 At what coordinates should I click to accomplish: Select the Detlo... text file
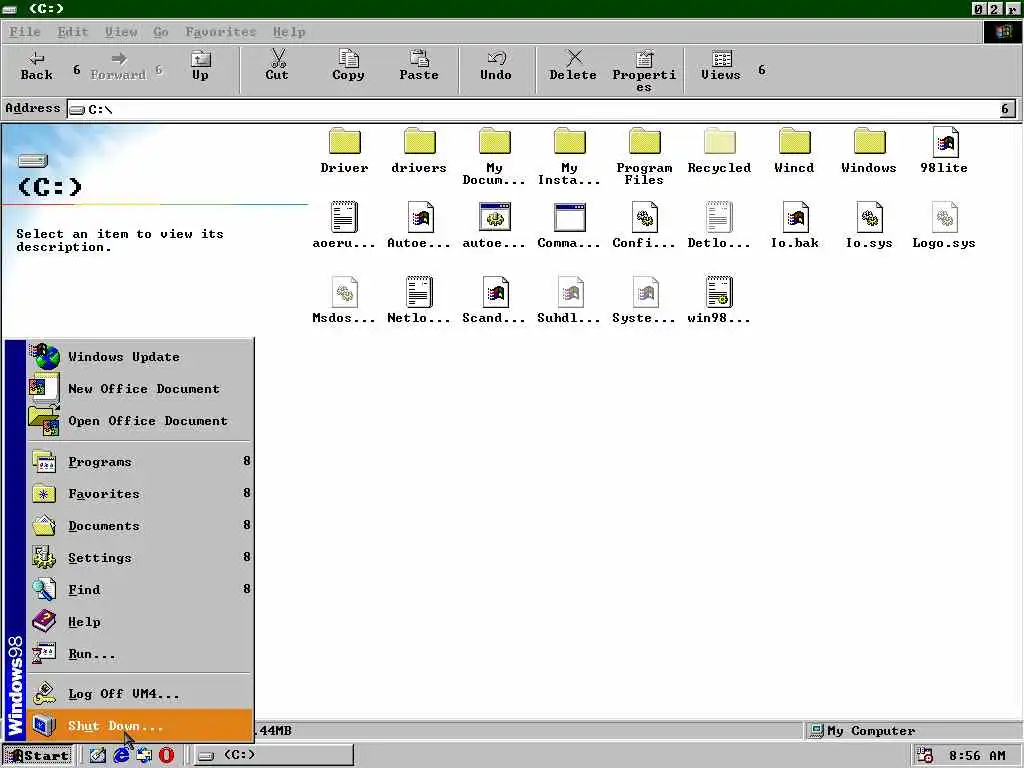click(x=719, y=226)
